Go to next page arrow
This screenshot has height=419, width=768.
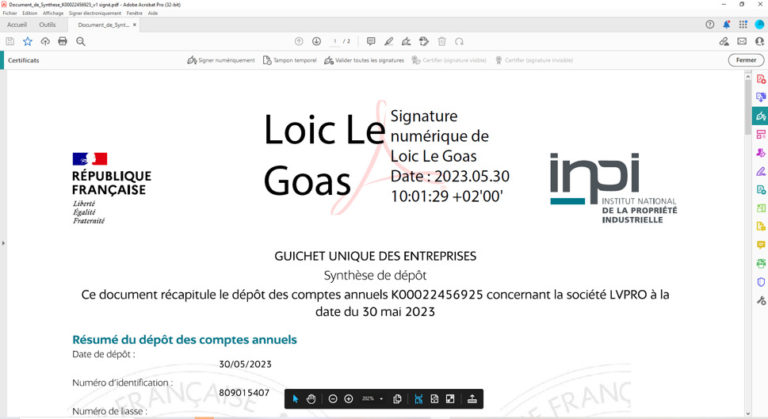coord(316,41)
